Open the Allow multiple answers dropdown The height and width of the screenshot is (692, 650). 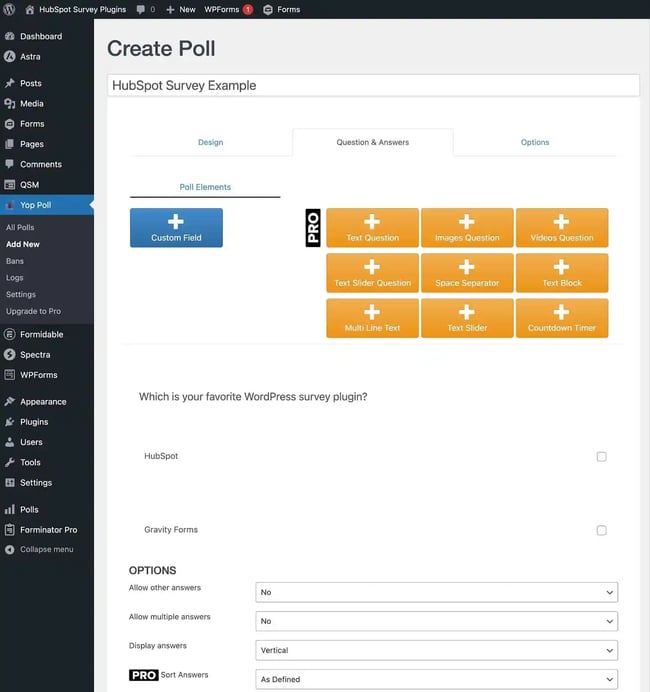436,621
